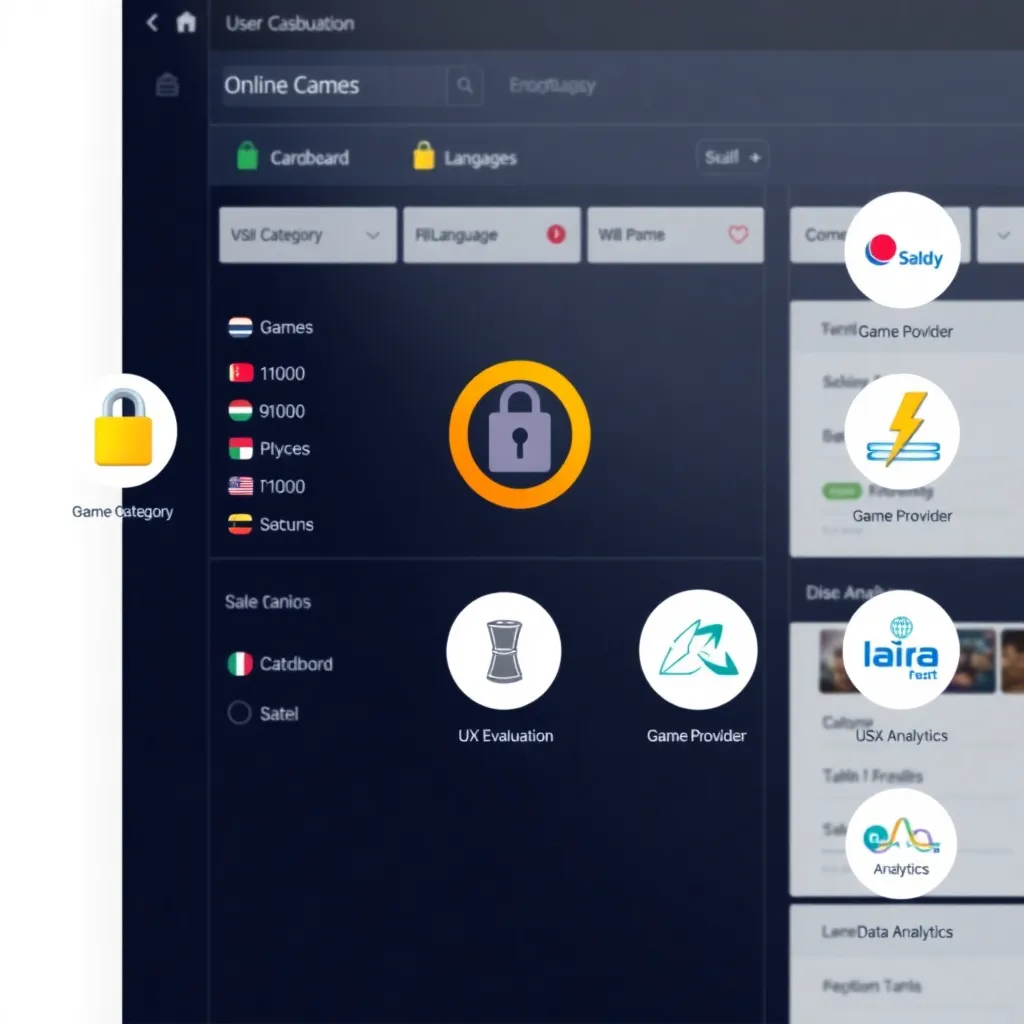Open the Saldy logo icon
Viewport: 1024px width, 1024px height.
[x=902, y=250]
